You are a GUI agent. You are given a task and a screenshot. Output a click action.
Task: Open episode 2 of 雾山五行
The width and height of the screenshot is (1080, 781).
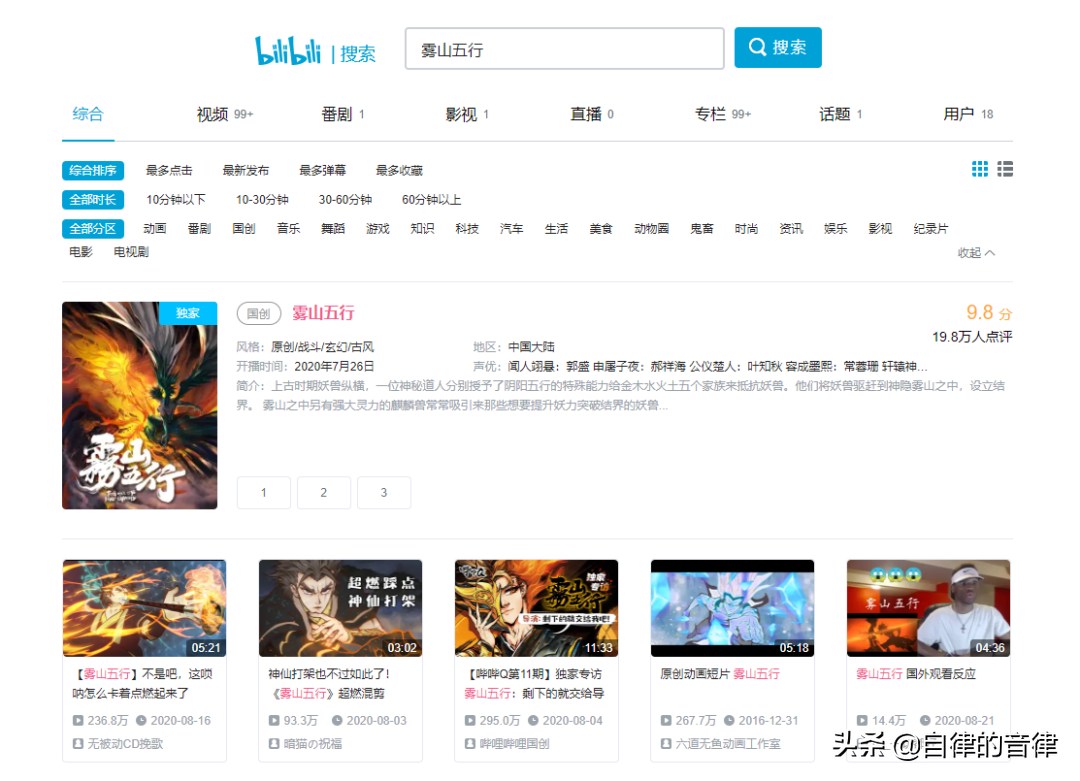click(324, 492)
